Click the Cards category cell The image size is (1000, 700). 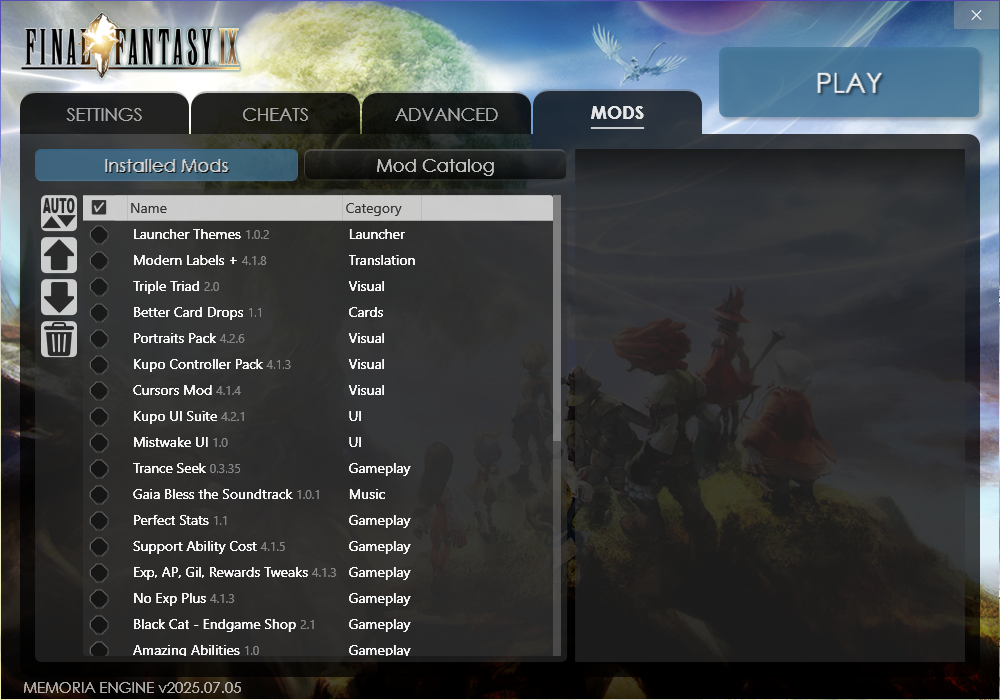366,312
